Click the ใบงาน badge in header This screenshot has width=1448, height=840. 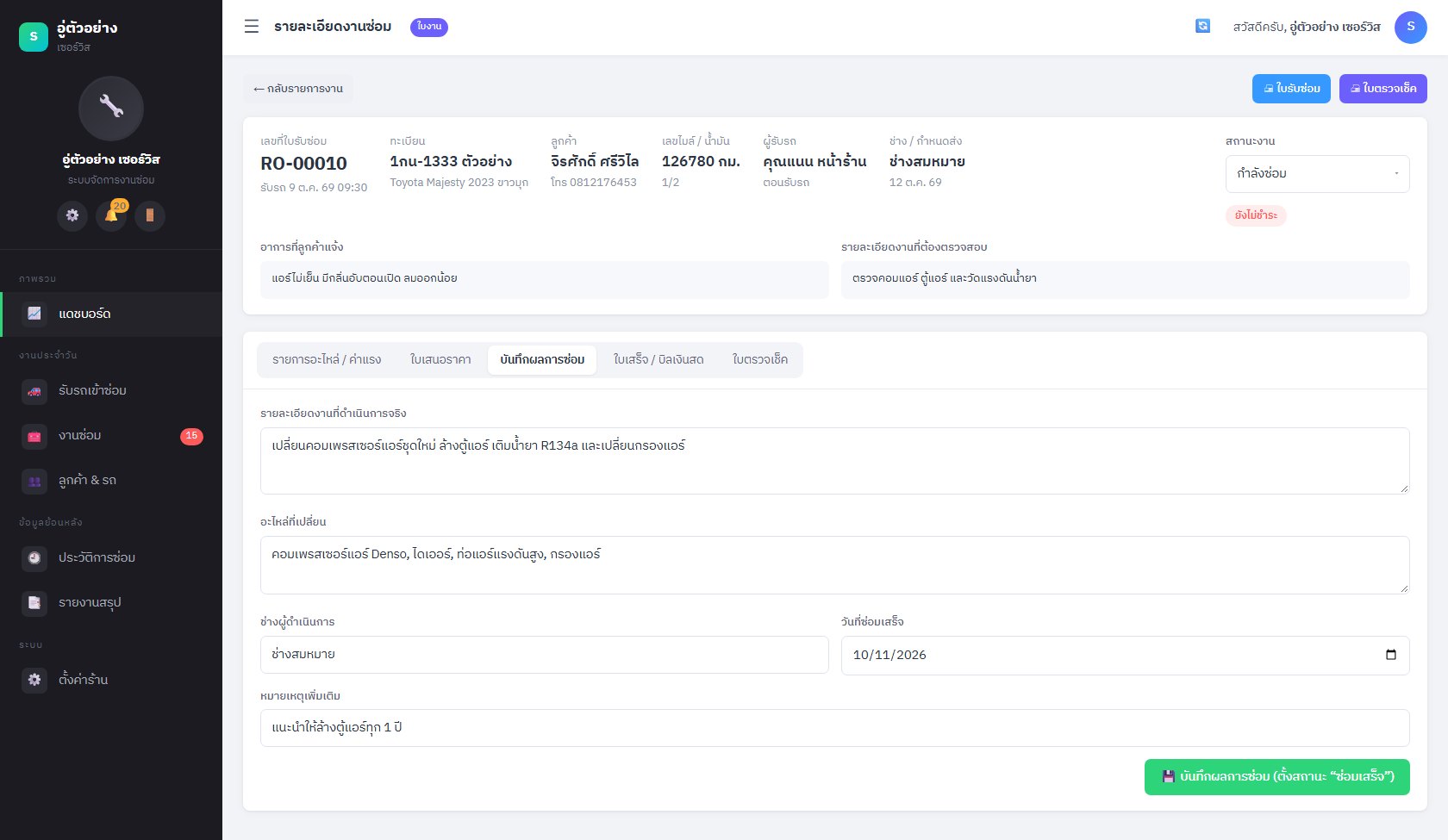click(x=429, y=27)
